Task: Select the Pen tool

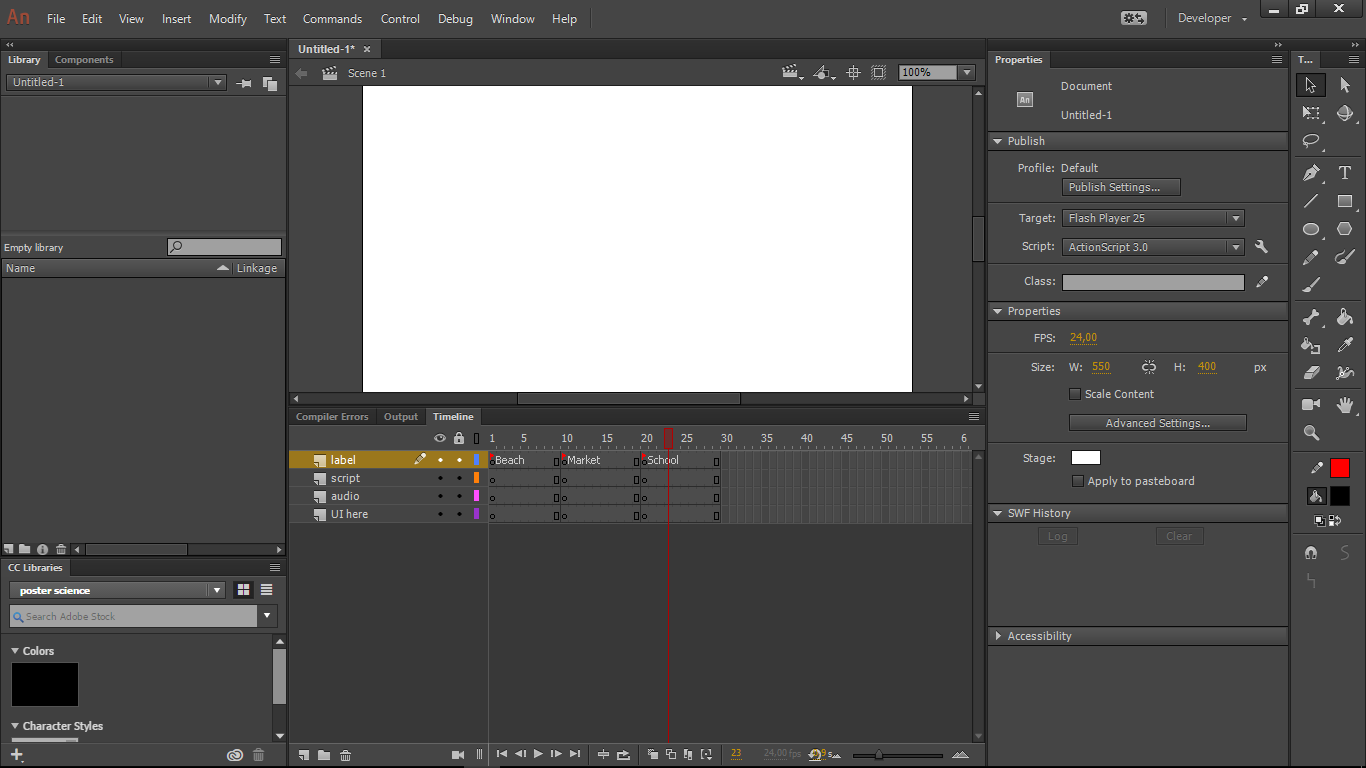Action: point(1311,173)
